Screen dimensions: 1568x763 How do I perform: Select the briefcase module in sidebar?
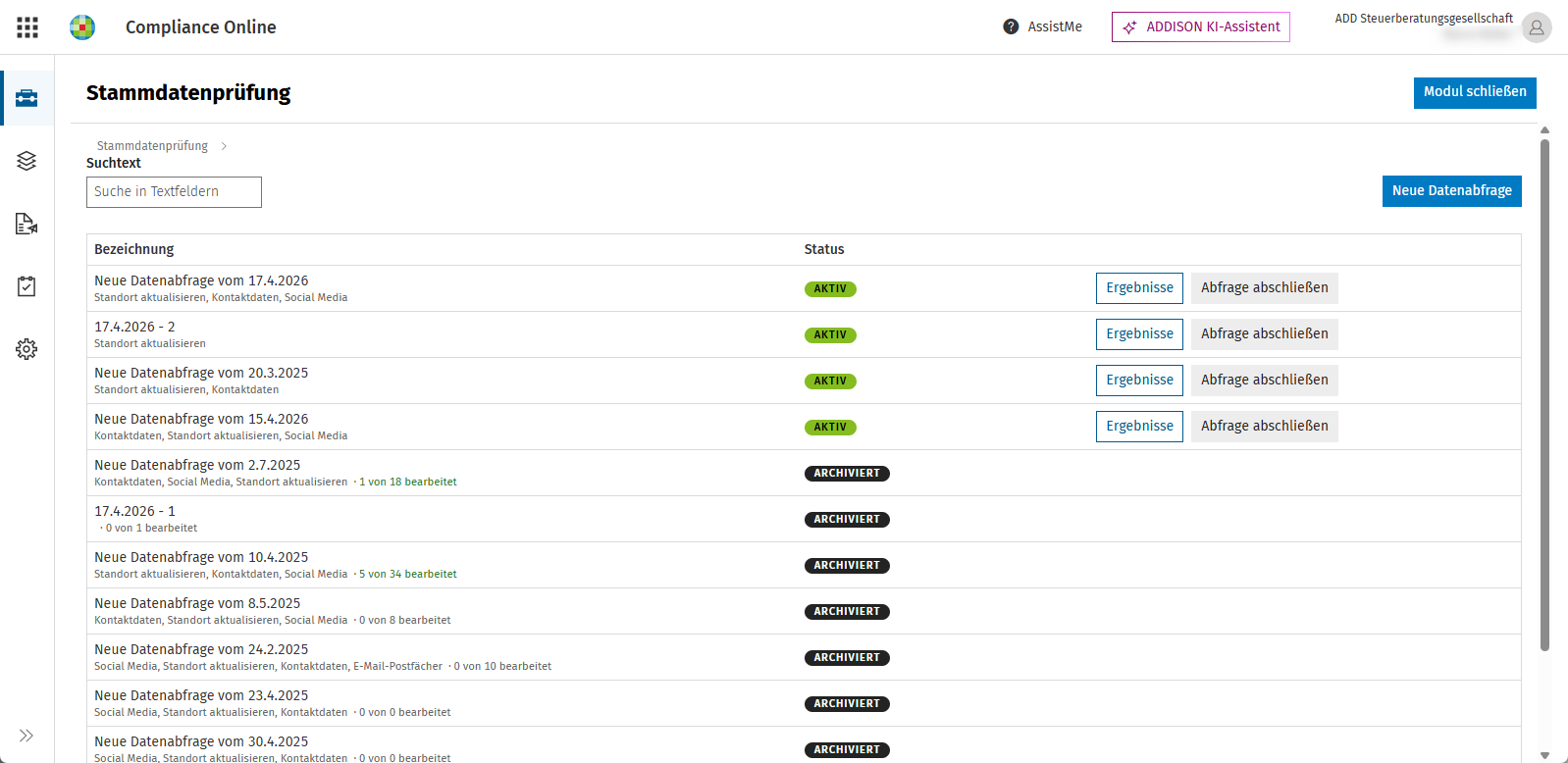[x=26, y=98]
